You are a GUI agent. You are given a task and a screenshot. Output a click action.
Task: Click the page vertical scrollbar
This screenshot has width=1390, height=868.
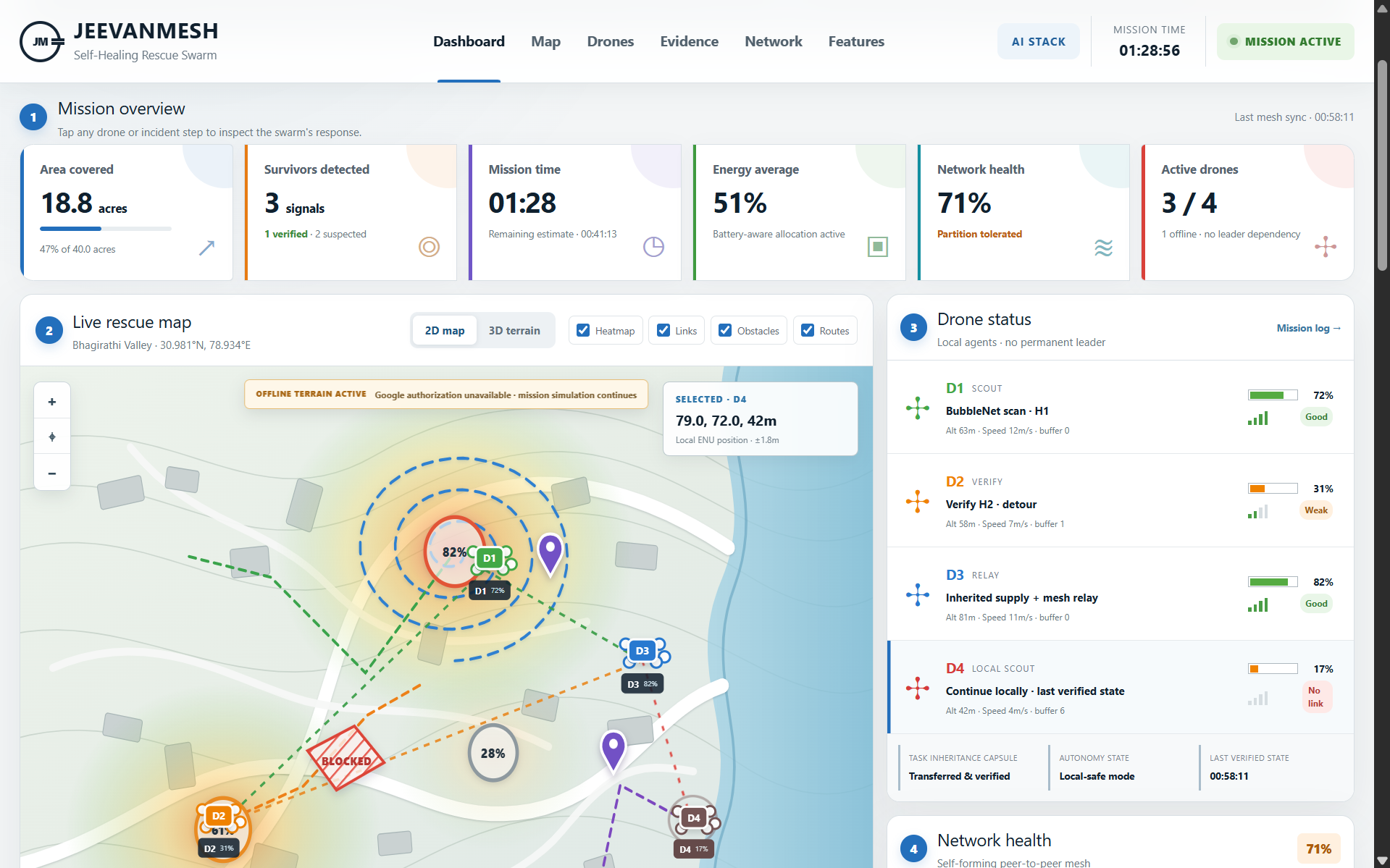click(1382, 167)
